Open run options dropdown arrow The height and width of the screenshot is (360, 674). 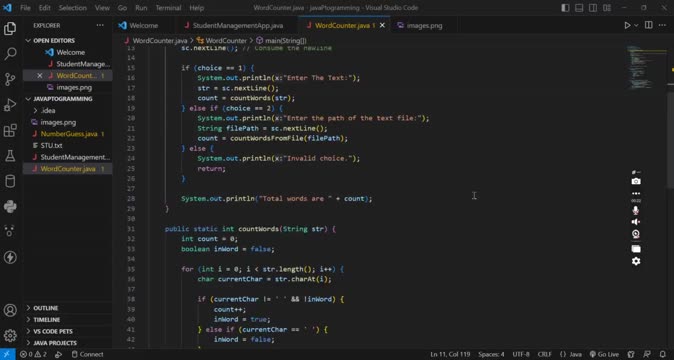click(636, 25)
